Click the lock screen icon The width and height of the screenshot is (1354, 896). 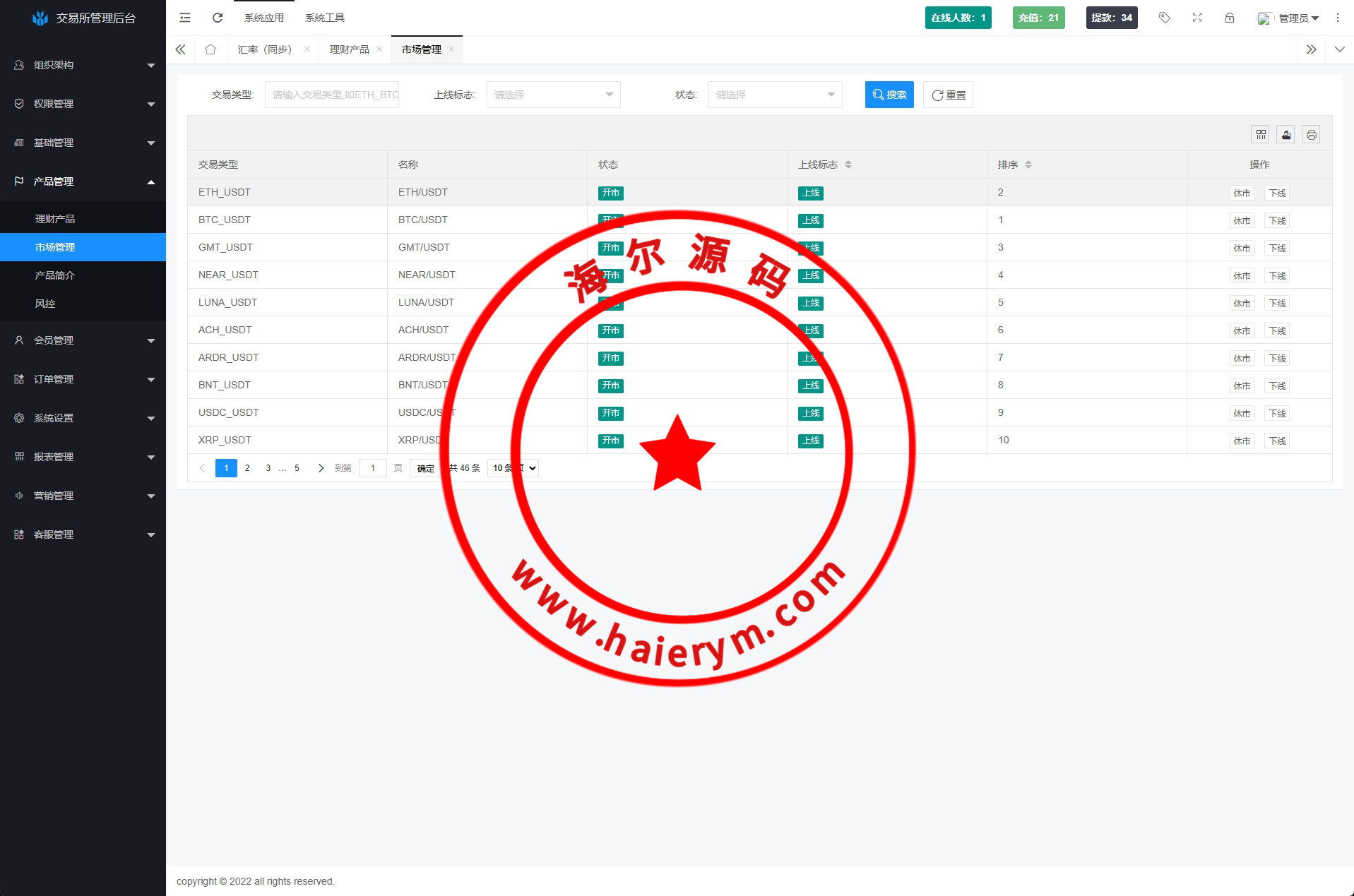coord(1230,18)
